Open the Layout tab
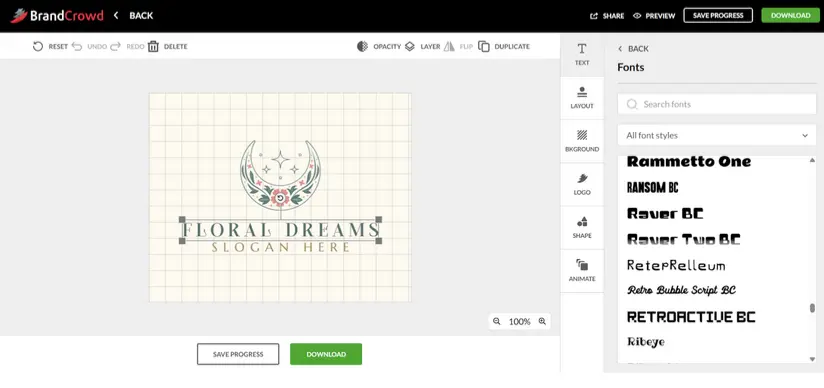This screenshot has width=824, height=388. [582, 98]
